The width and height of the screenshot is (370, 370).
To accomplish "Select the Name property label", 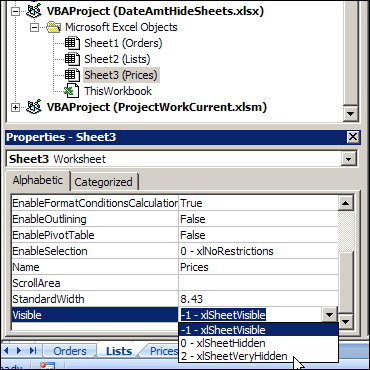I will [x=95, y=267].
